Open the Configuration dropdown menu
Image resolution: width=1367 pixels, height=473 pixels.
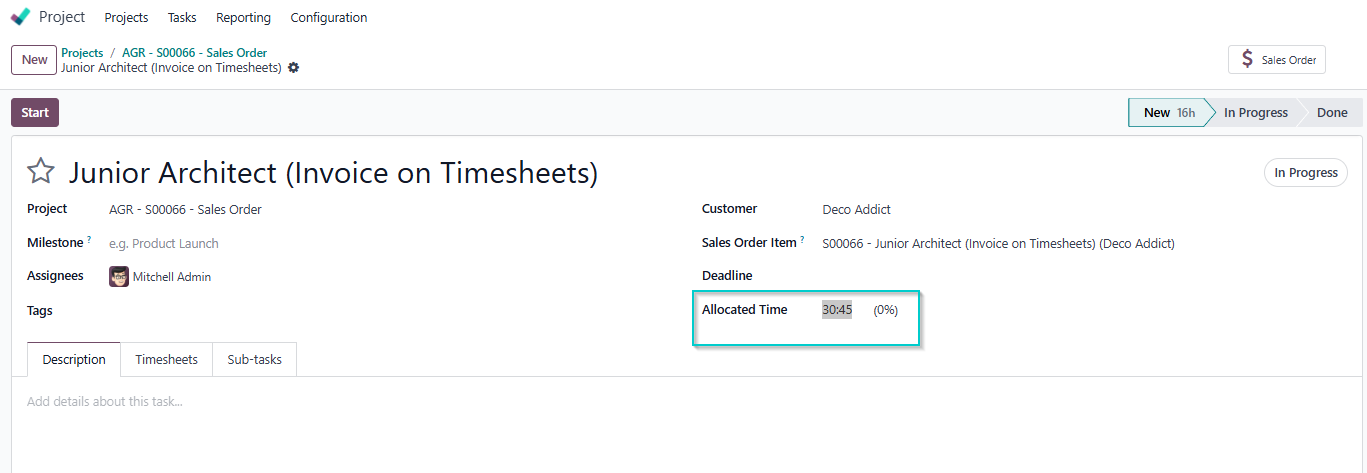click(328, 18)
